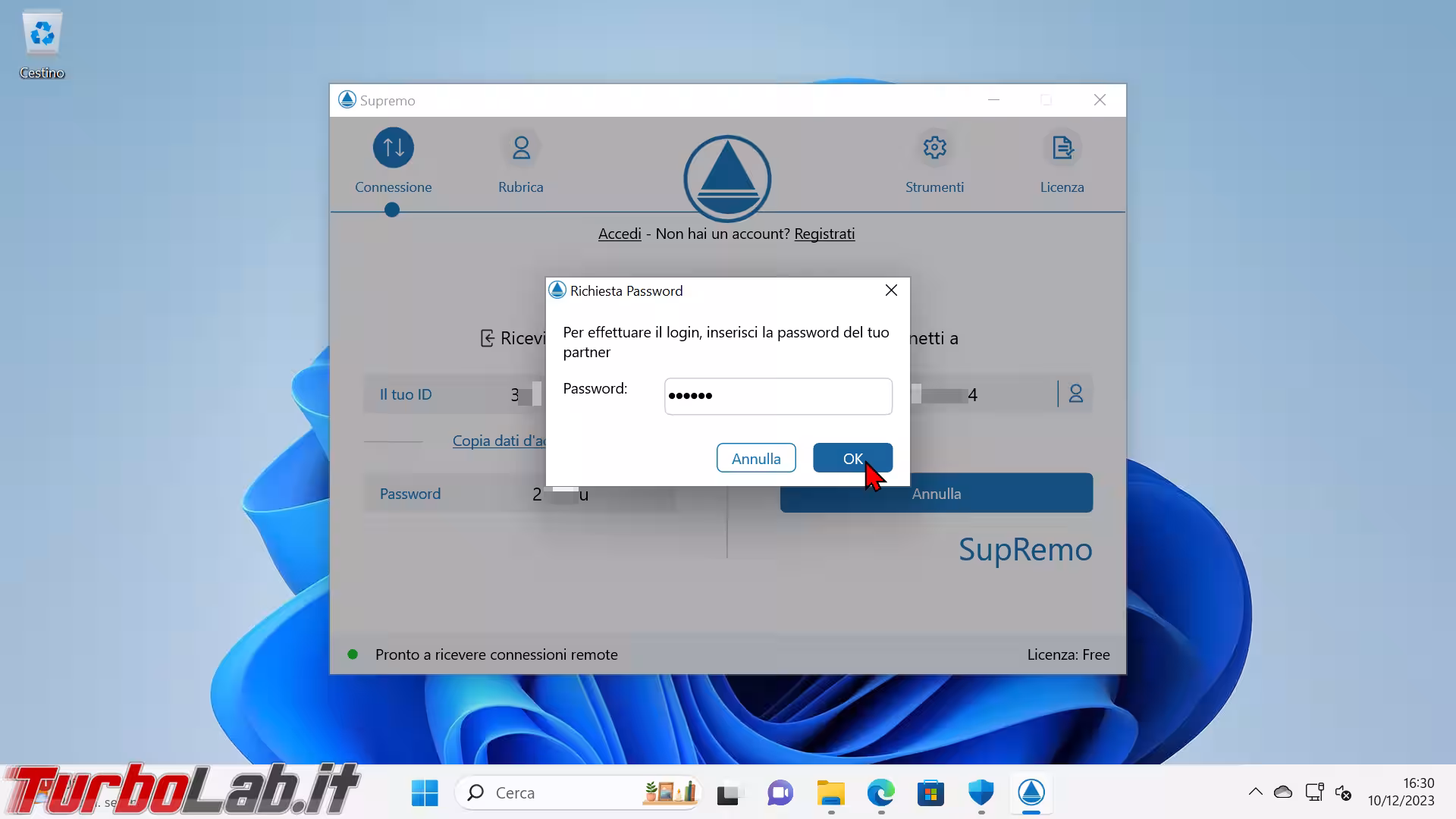Click Annulla in the password dialog
The height and width of the screenshot is (819, 1456).
[755, 458]
